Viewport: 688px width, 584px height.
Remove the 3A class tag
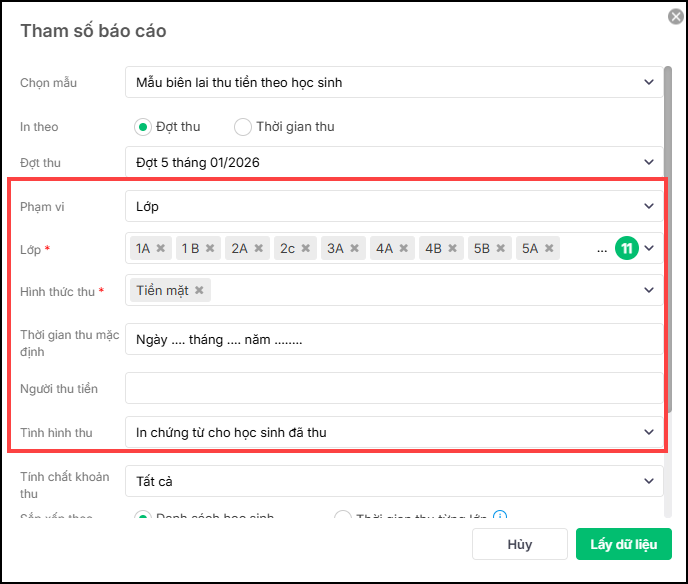coord(354,248)
